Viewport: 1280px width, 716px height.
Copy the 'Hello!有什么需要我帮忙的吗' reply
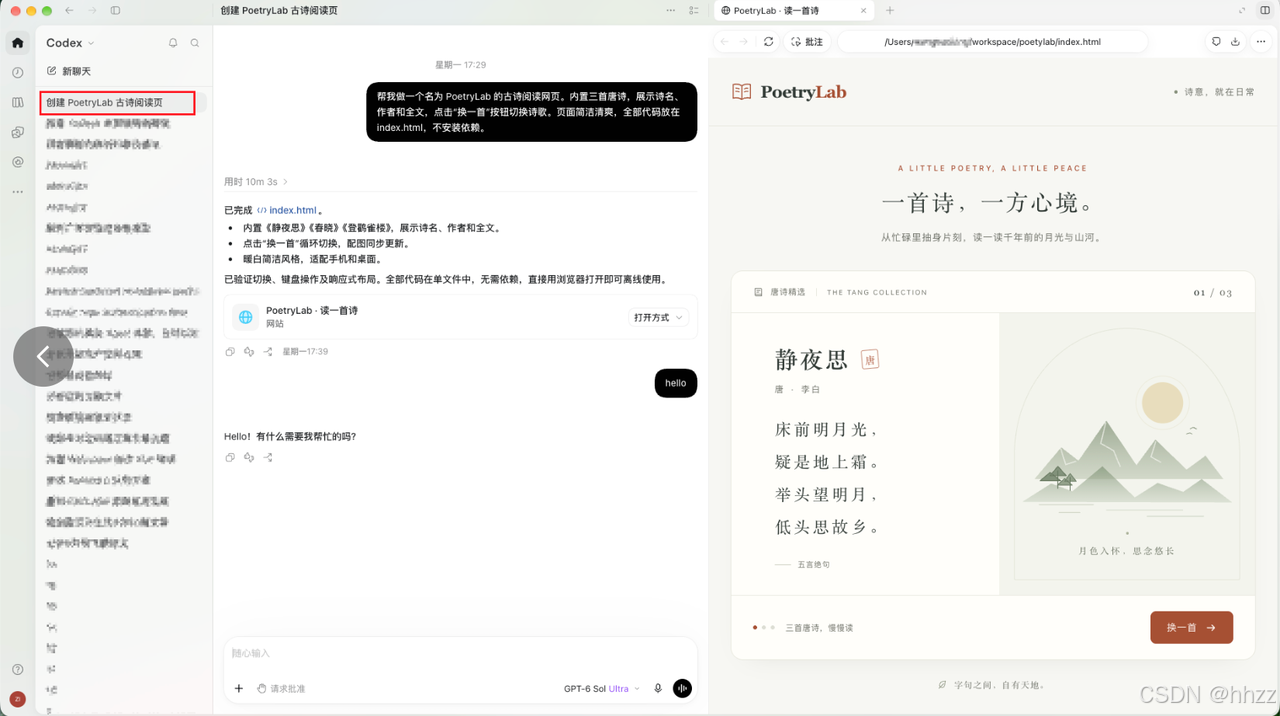pos(230,457)
